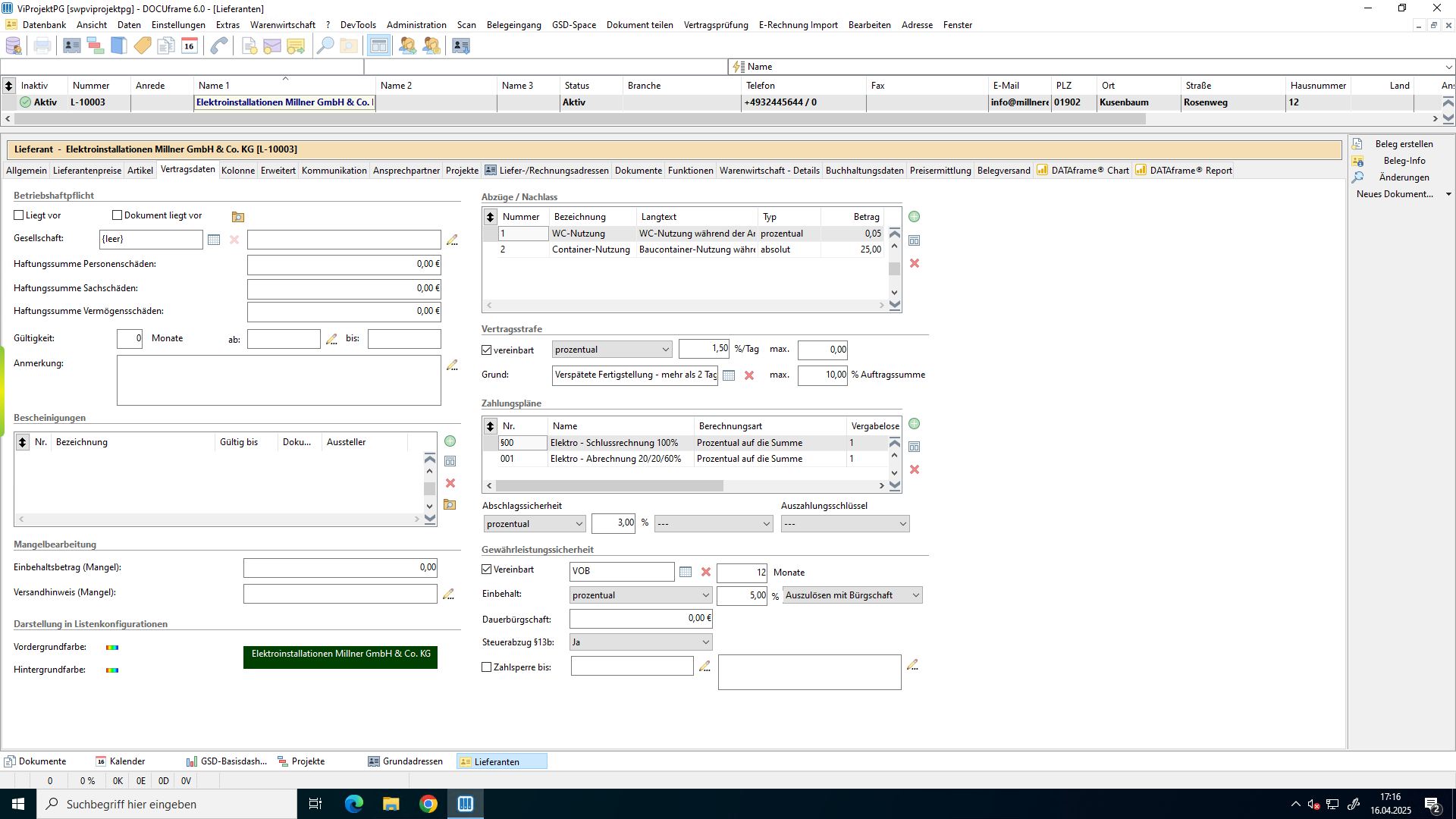This screenshot has width=1456, height=819.
Task: Open the Auszulösen mit Bürgschaft dropdown
Action: 852,595
